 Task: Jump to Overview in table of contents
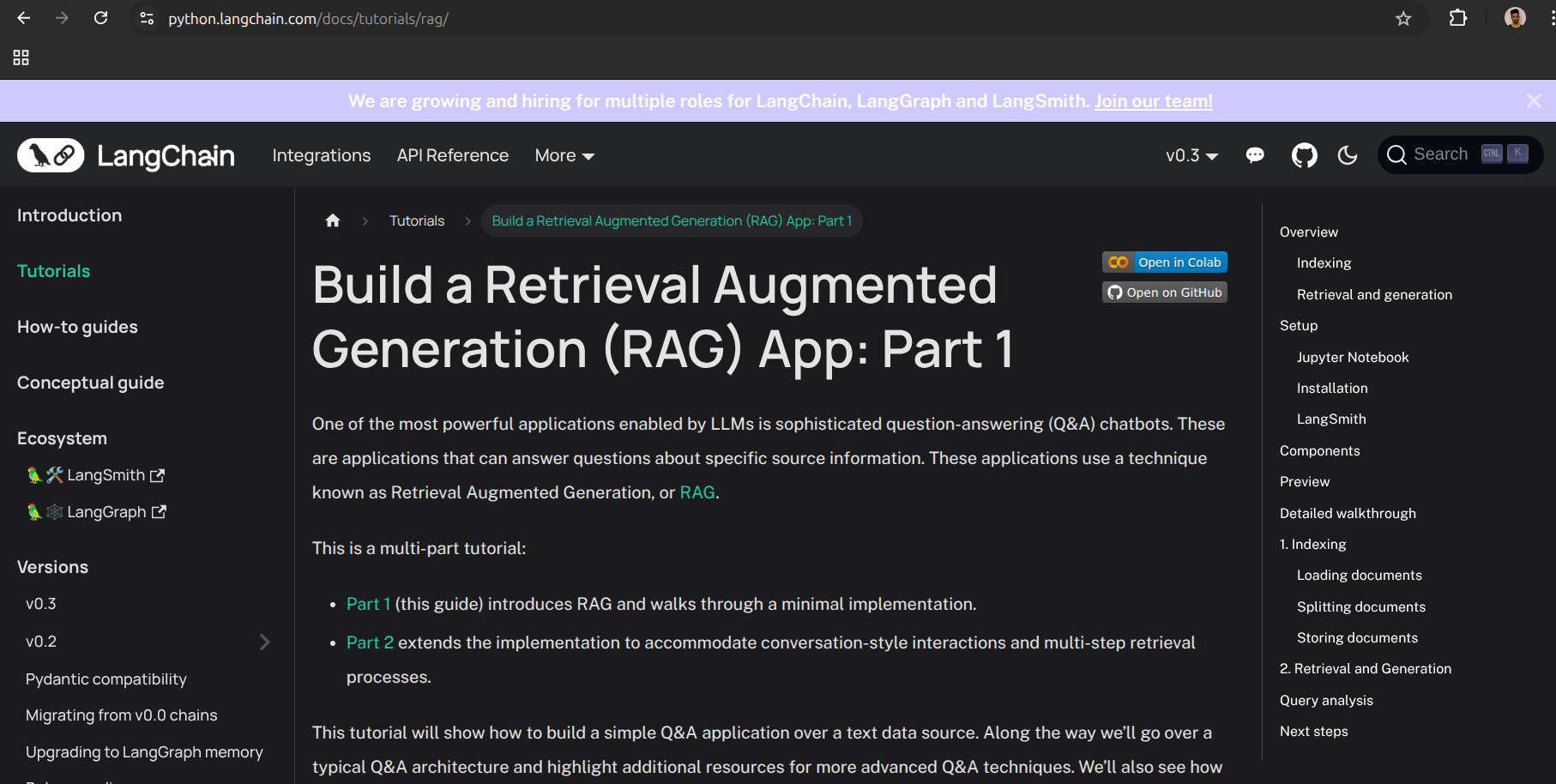click(x=1309, y=232)
